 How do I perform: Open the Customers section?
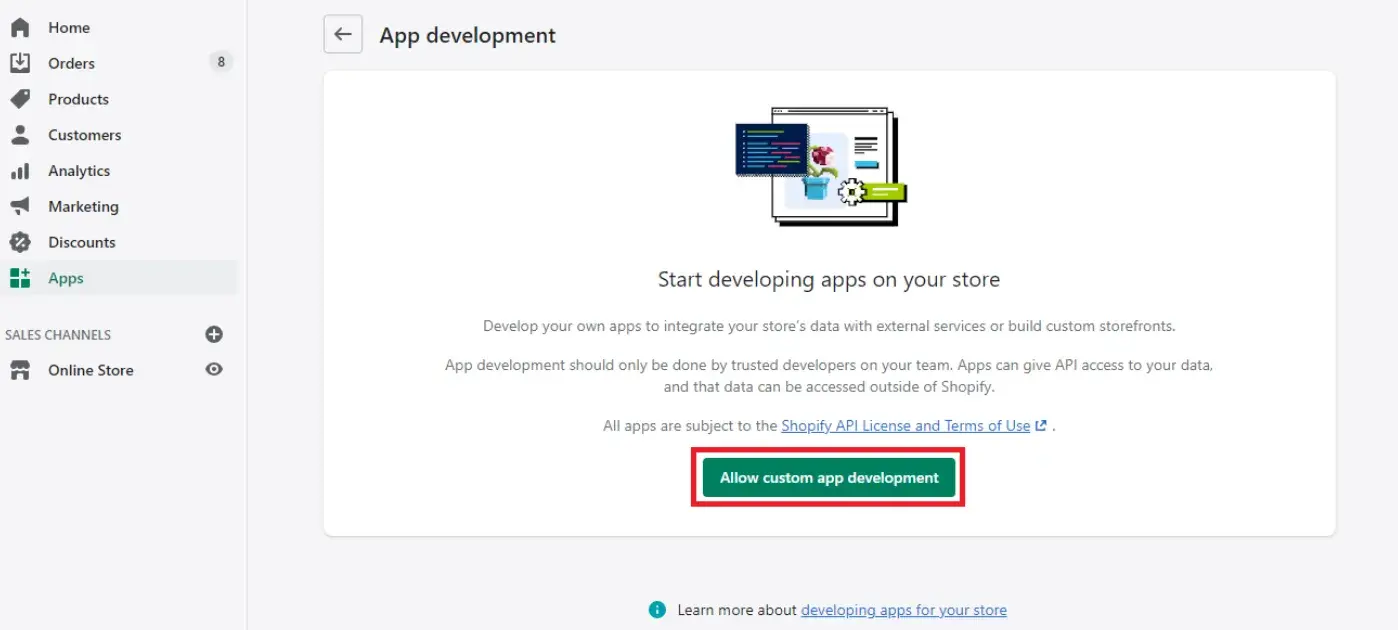click(84, 135)
